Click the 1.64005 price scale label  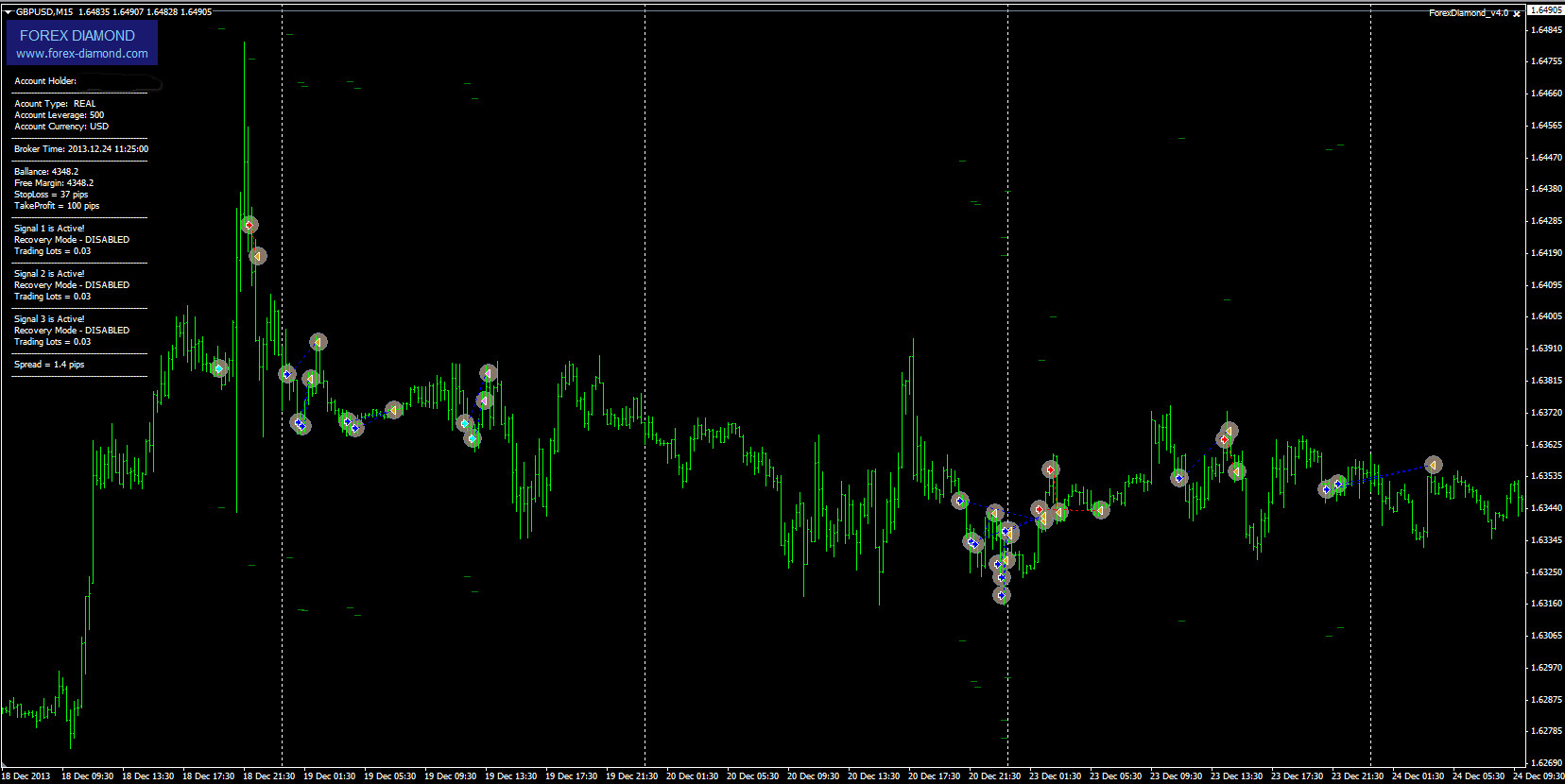1546,316
